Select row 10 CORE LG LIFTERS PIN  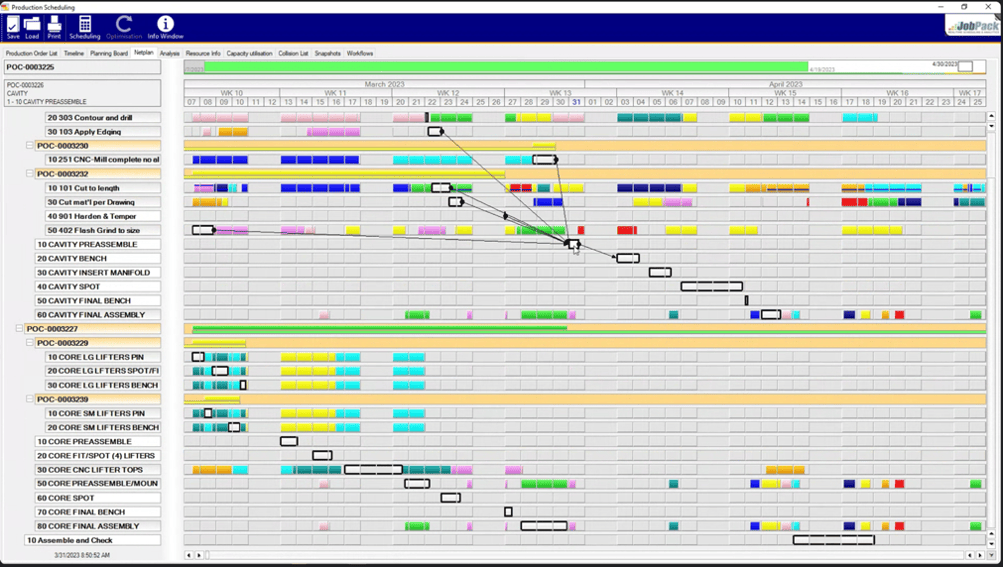coord(103,358)
